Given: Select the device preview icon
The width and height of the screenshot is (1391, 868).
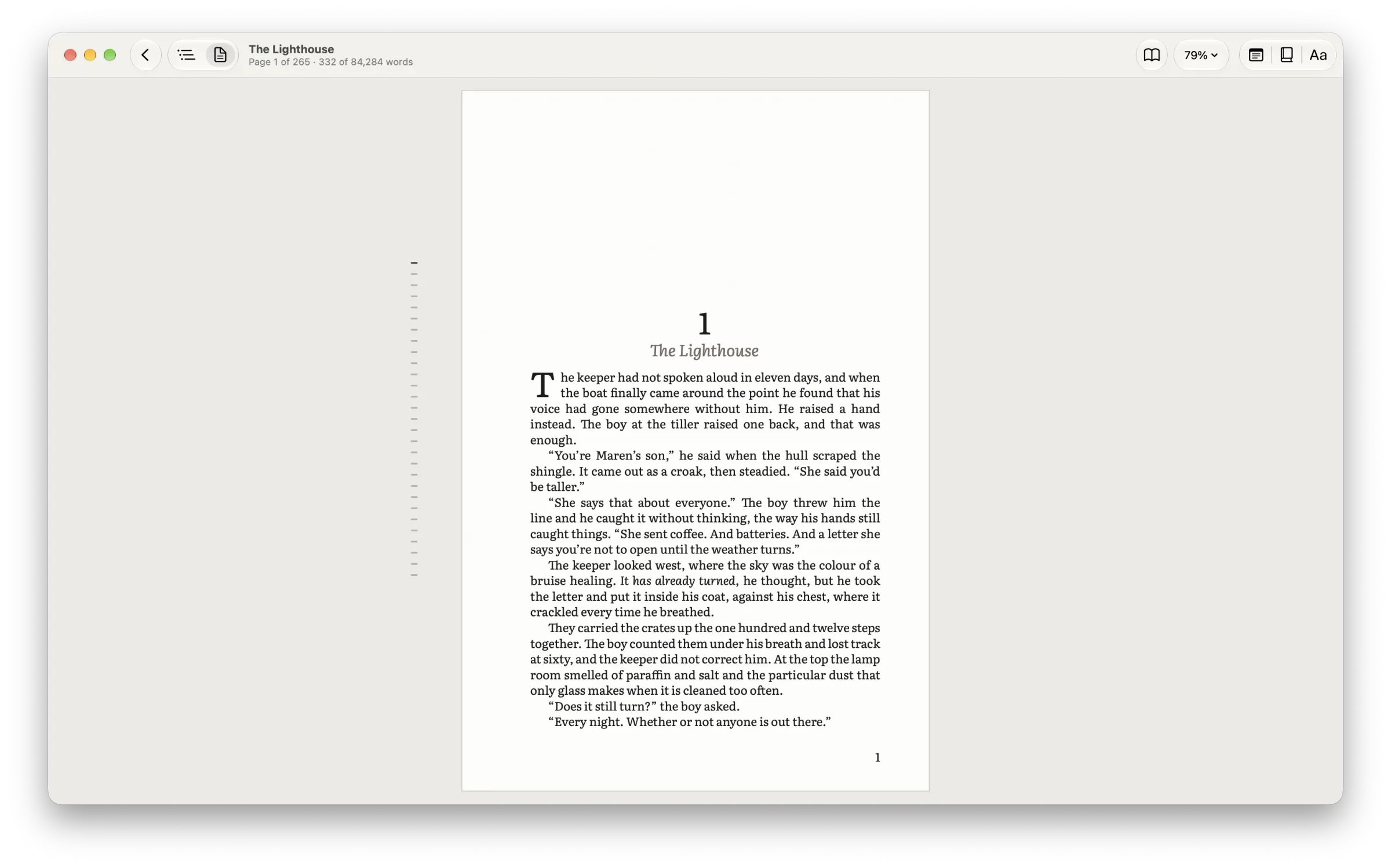Looking at the screenshot, I should coord(1286,55).
